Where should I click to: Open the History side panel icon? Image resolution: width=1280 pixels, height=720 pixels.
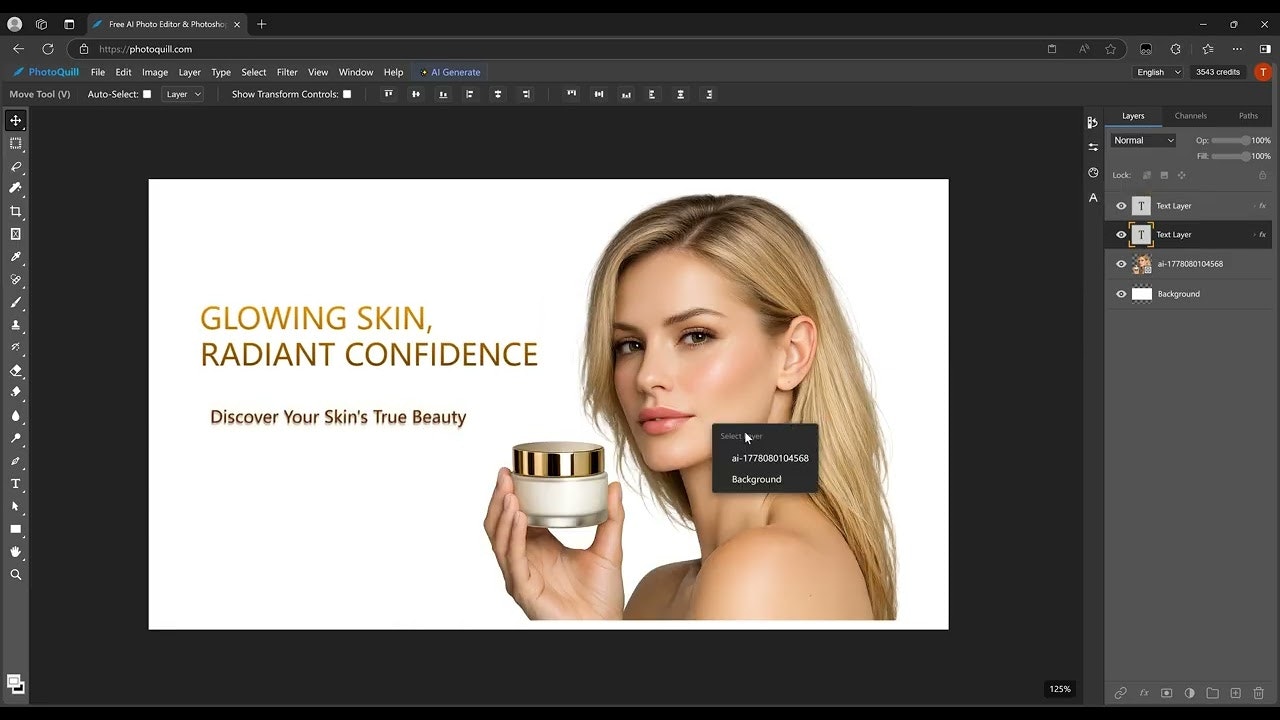tap(1093, 122)
